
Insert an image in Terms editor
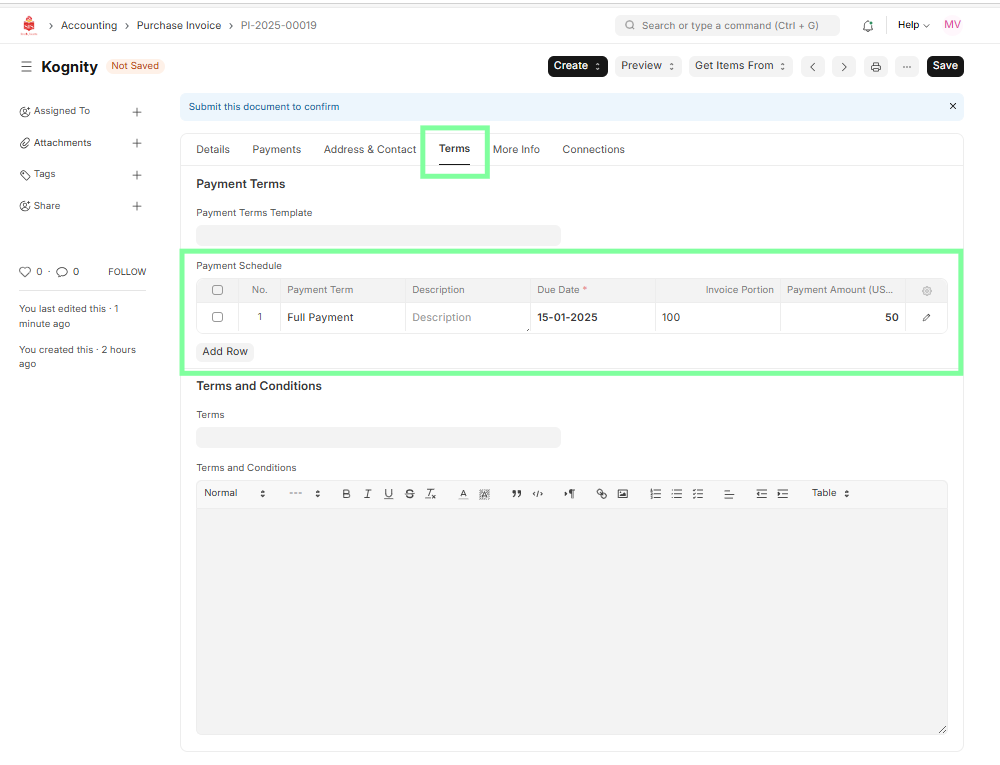pos(623,494)
